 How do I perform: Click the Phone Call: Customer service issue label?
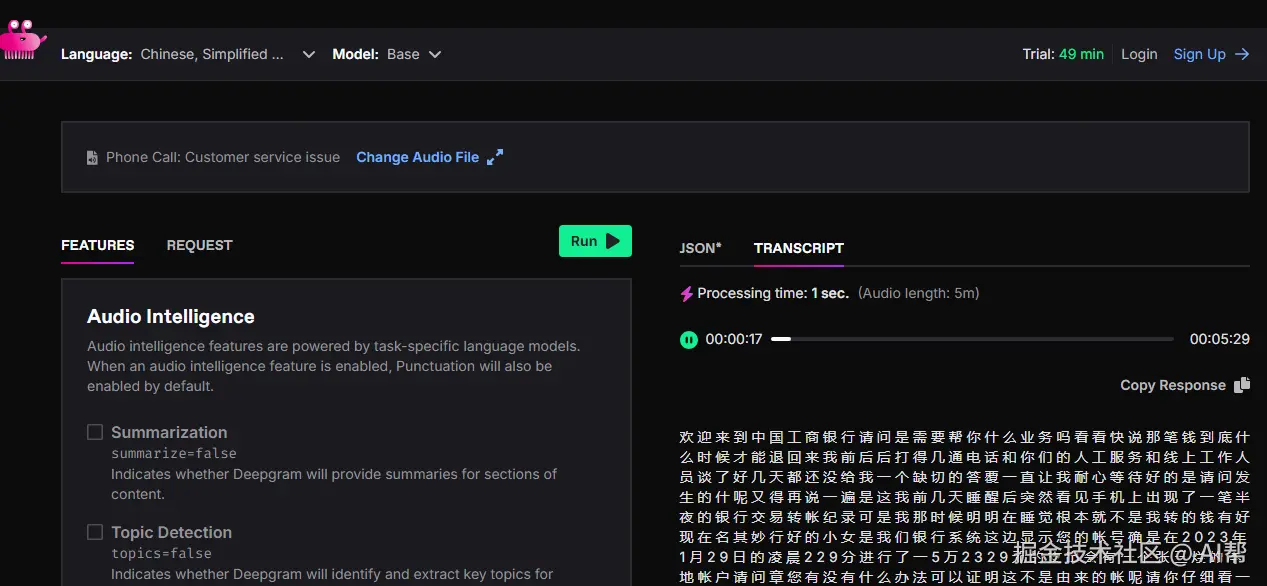(x=223, y=157)
